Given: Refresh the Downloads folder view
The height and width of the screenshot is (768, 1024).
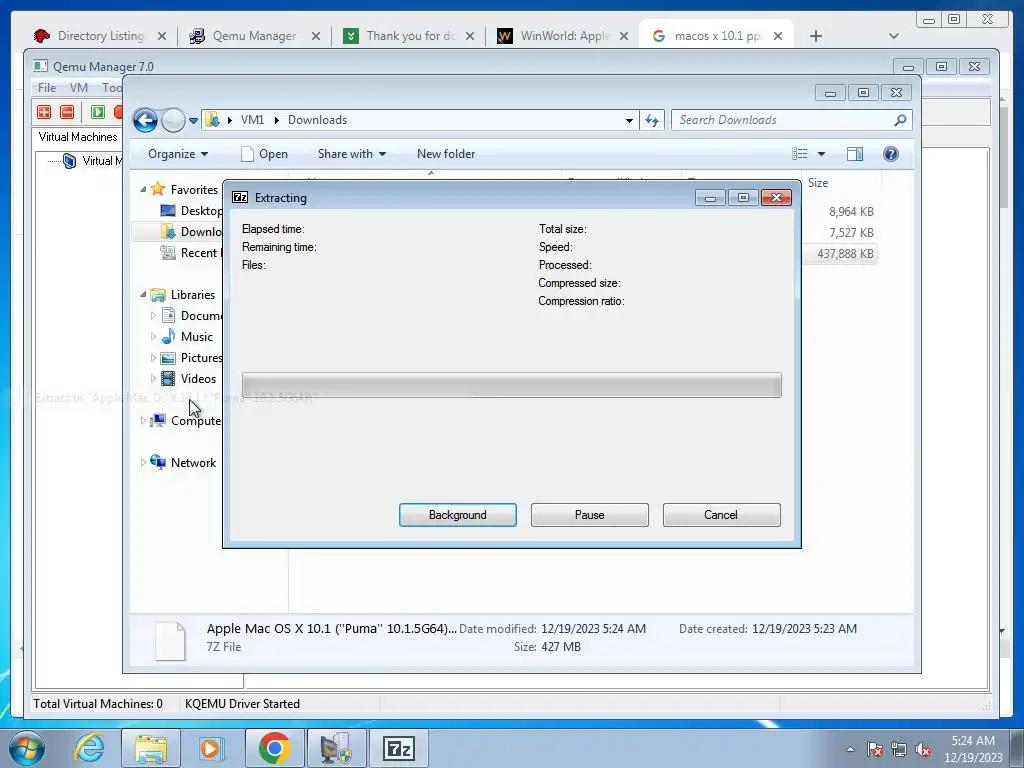Looking at the screenshot, I should click(652, 120).
